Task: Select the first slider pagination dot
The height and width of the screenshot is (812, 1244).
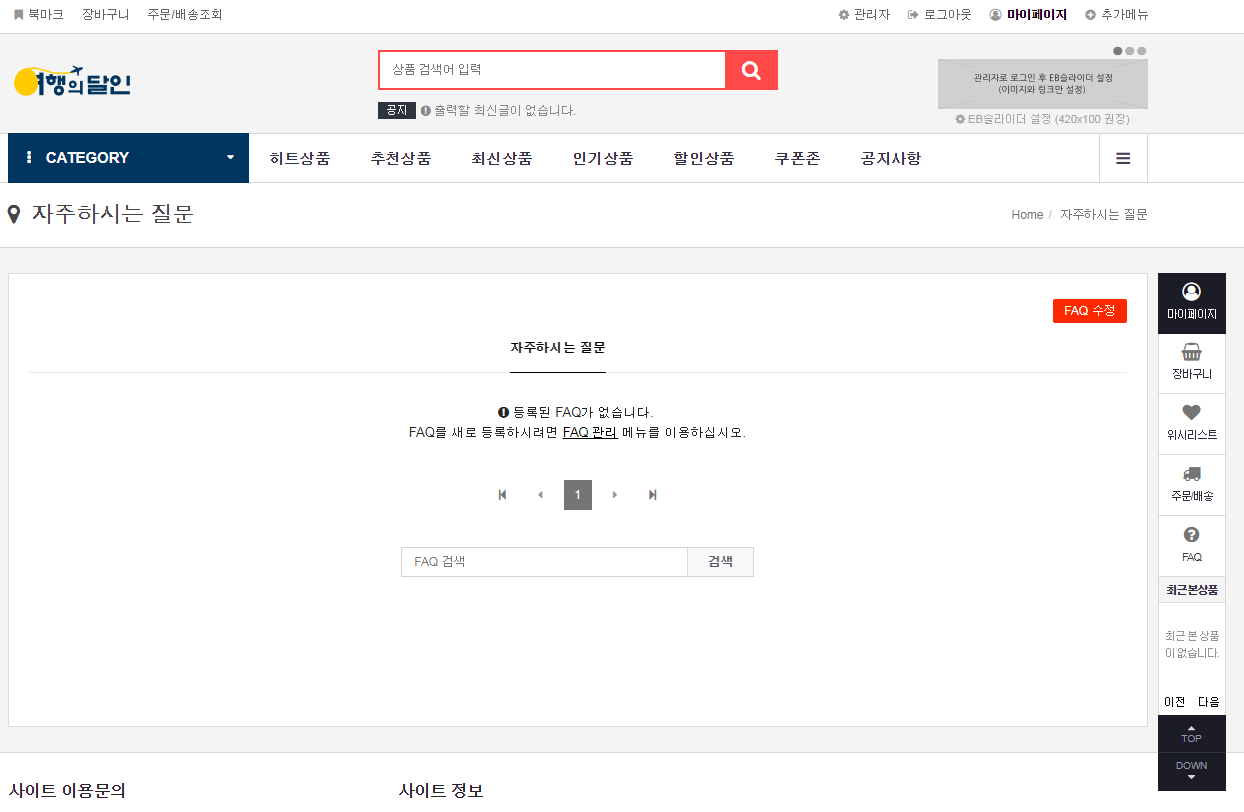Action: pyautogui.click(x=1118, y=51)
